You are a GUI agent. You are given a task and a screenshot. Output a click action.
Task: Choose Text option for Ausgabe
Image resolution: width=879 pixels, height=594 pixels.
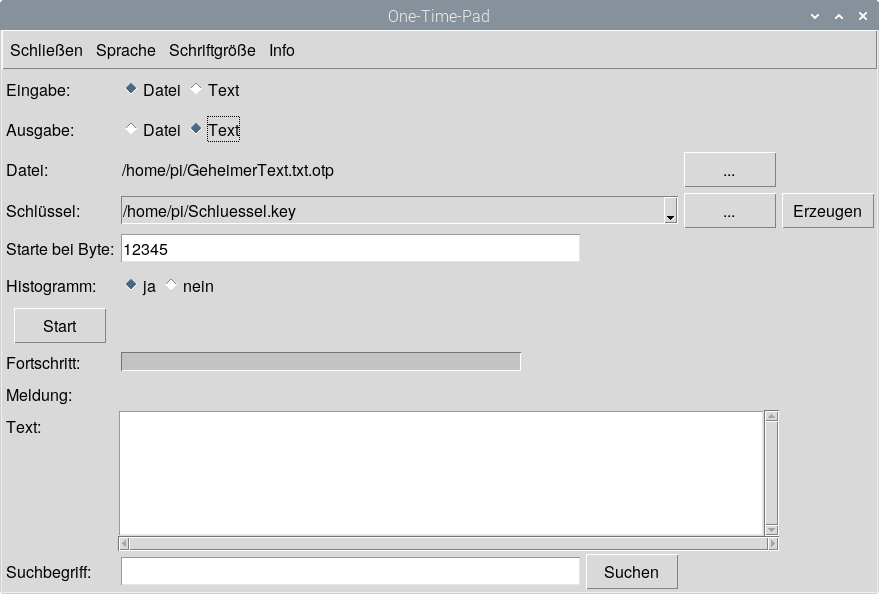[x=196, y=129]
